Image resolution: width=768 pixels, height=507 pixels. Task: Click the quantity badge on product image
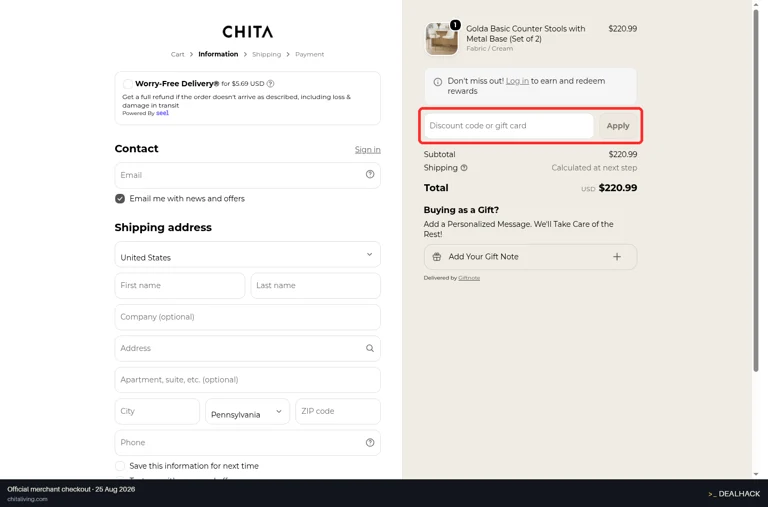[455, 24]
